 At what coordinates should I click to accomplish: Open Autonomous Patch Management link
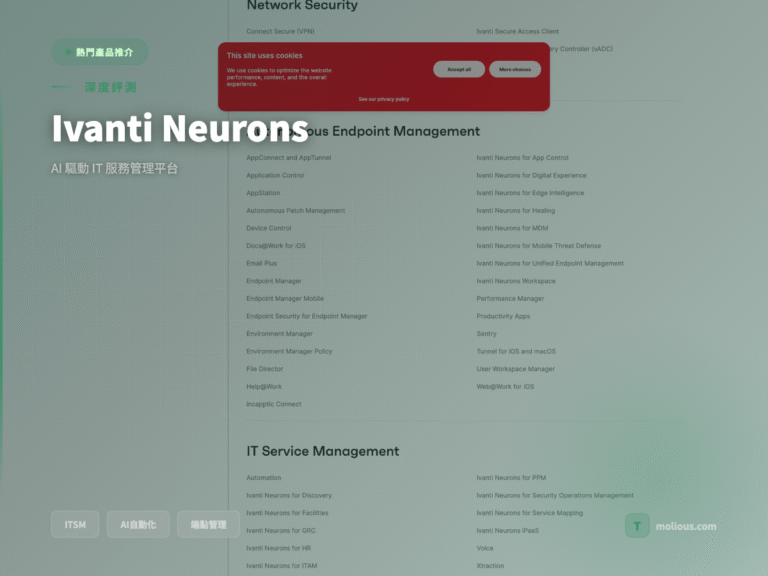(x=295, y=211)
